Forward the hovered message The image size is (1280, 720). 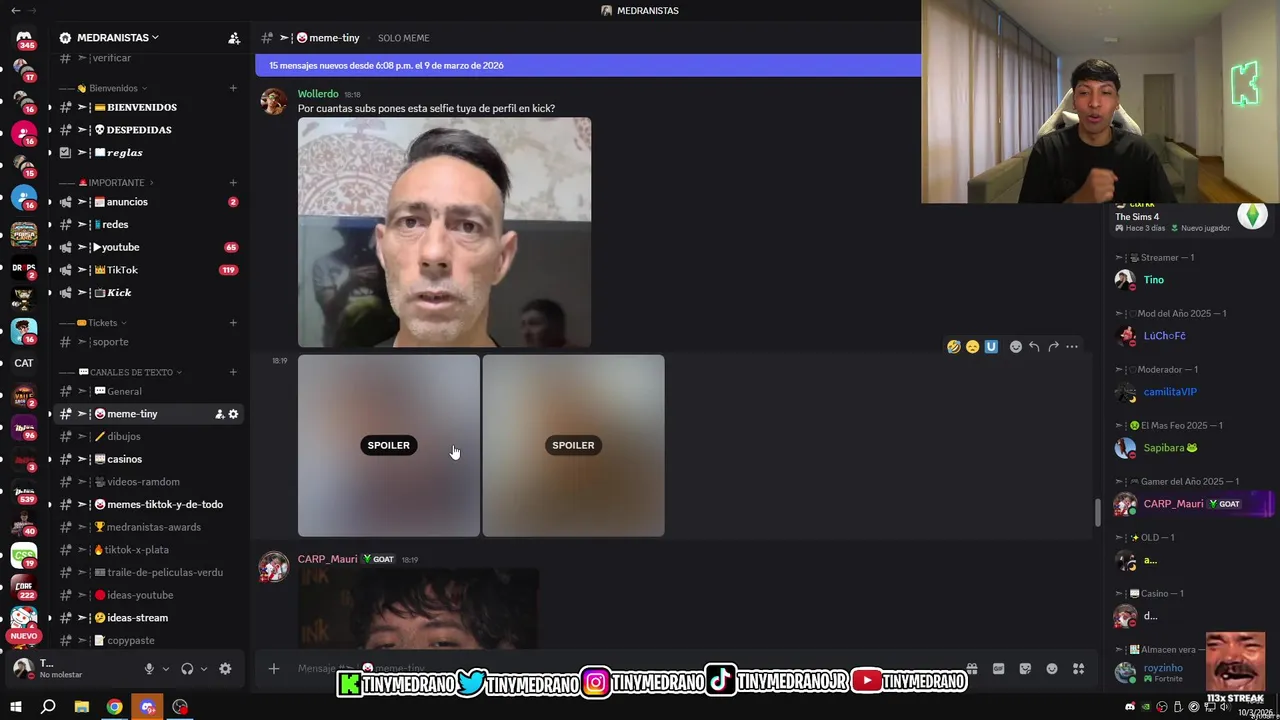1053,347
